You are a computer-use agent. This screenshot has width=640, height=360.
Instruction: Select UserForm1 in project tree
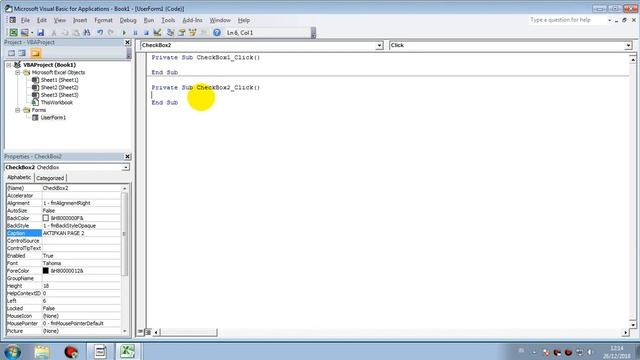click(53, 118)
